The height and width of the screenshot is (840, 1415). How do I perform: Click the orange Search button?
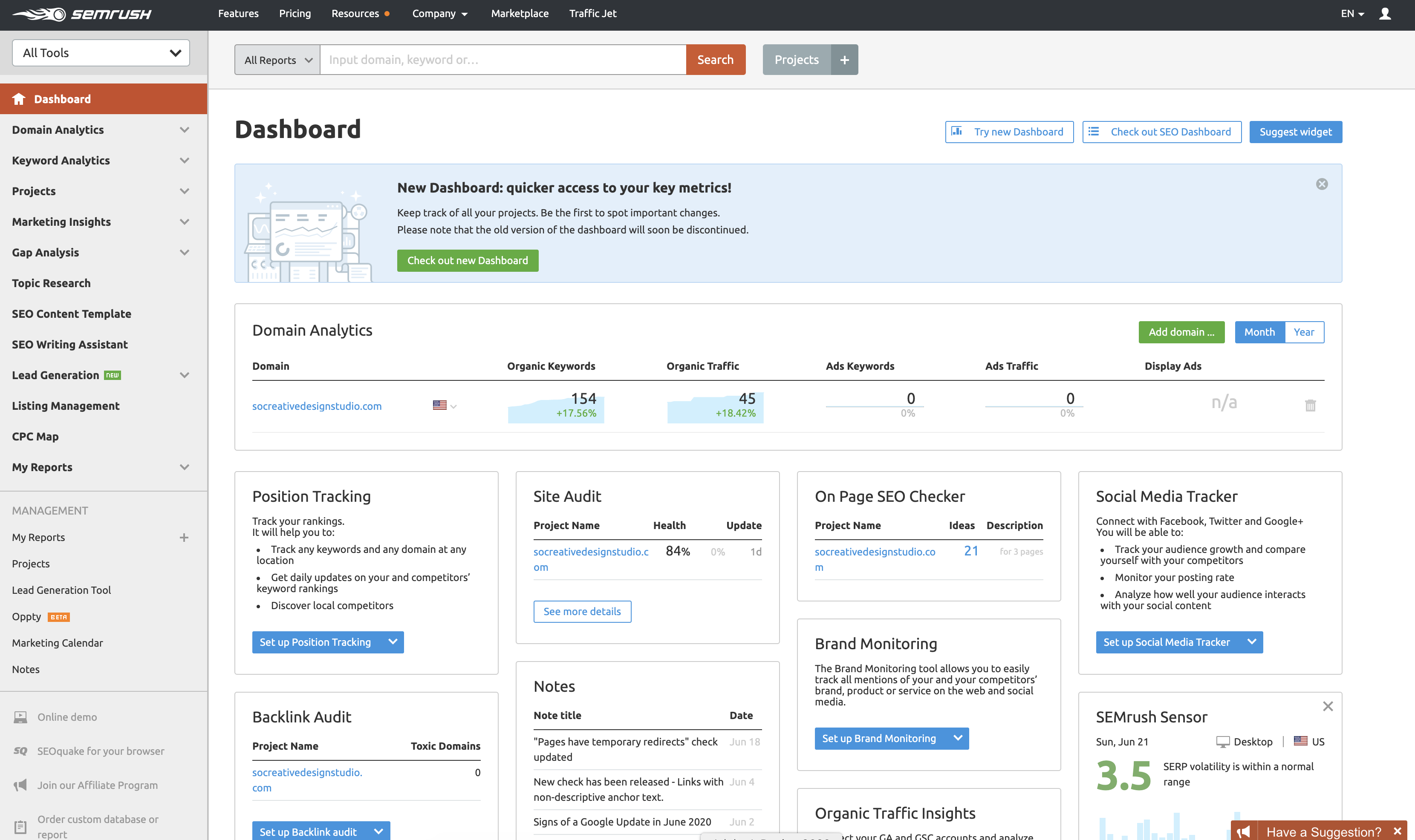[715, 60]
